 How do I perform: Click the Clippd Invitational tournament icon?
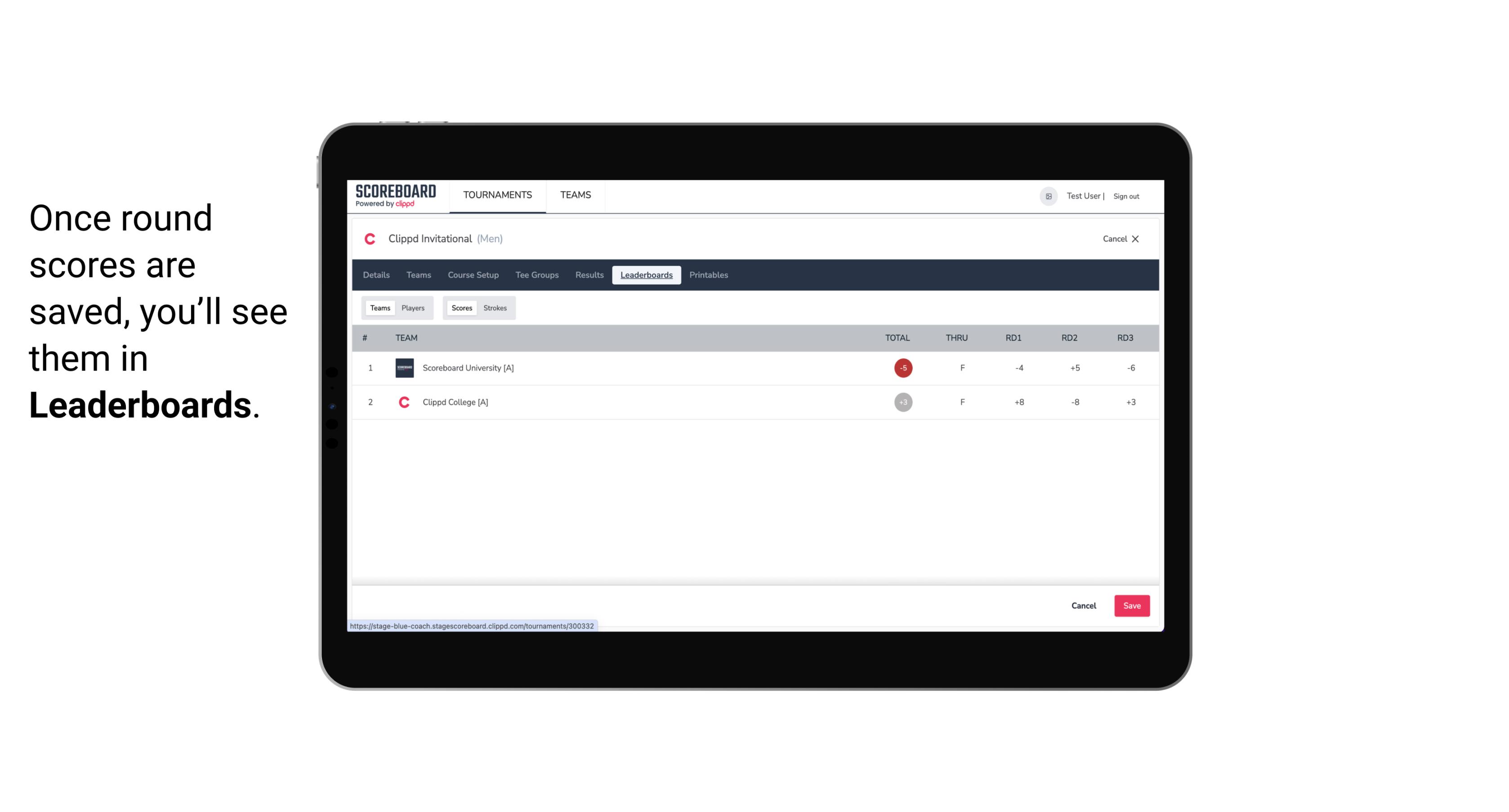[371, 239]
